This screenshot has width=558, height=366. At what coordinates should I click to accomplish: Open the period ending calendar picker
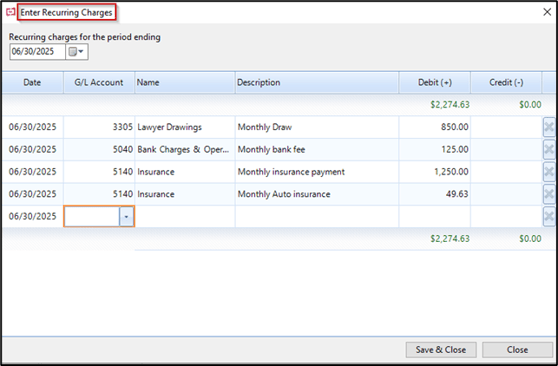coord(77,52)
